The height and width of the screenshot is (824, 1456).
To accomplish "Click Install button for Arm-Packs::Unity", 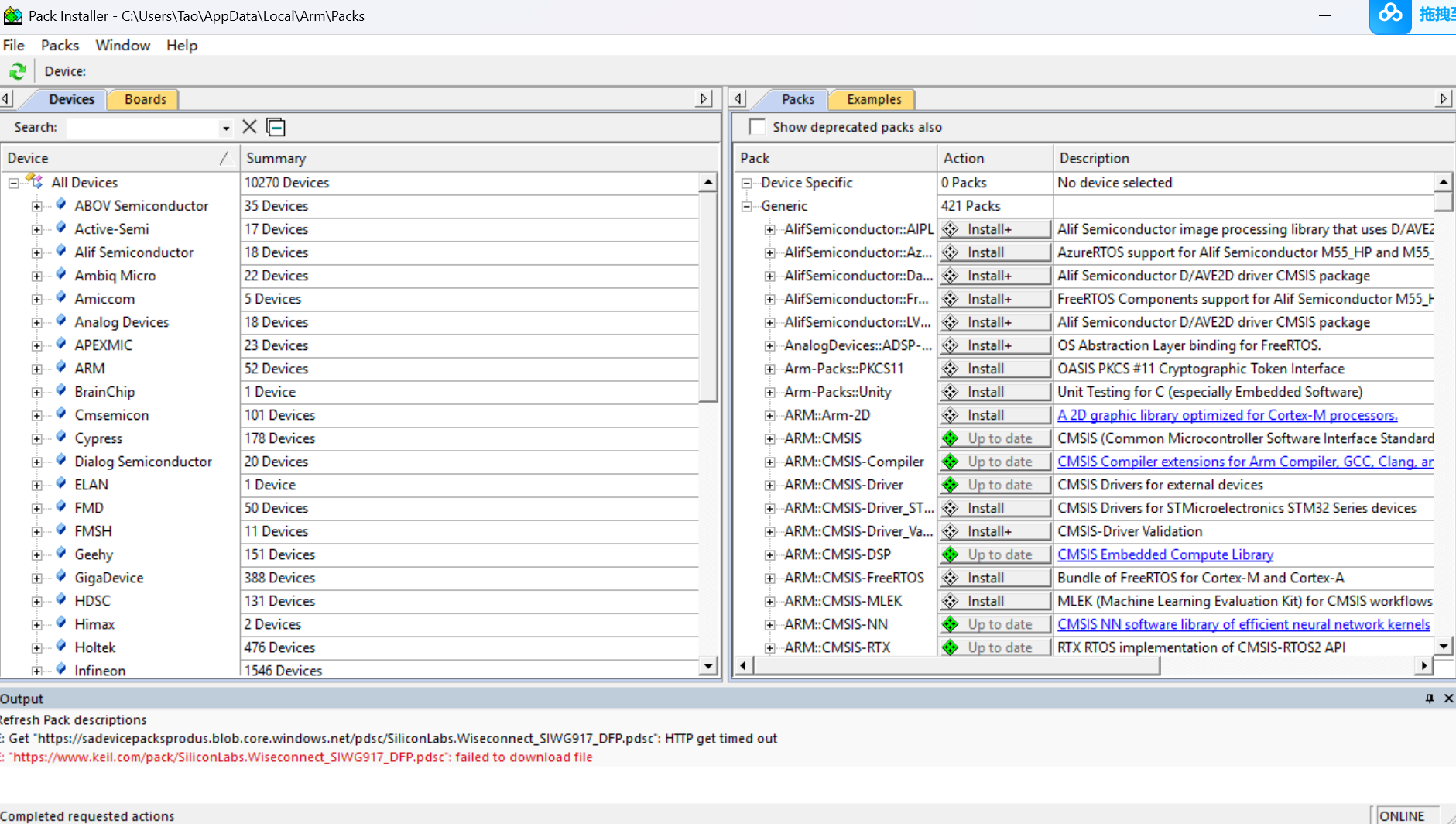I will click(995, 392).
